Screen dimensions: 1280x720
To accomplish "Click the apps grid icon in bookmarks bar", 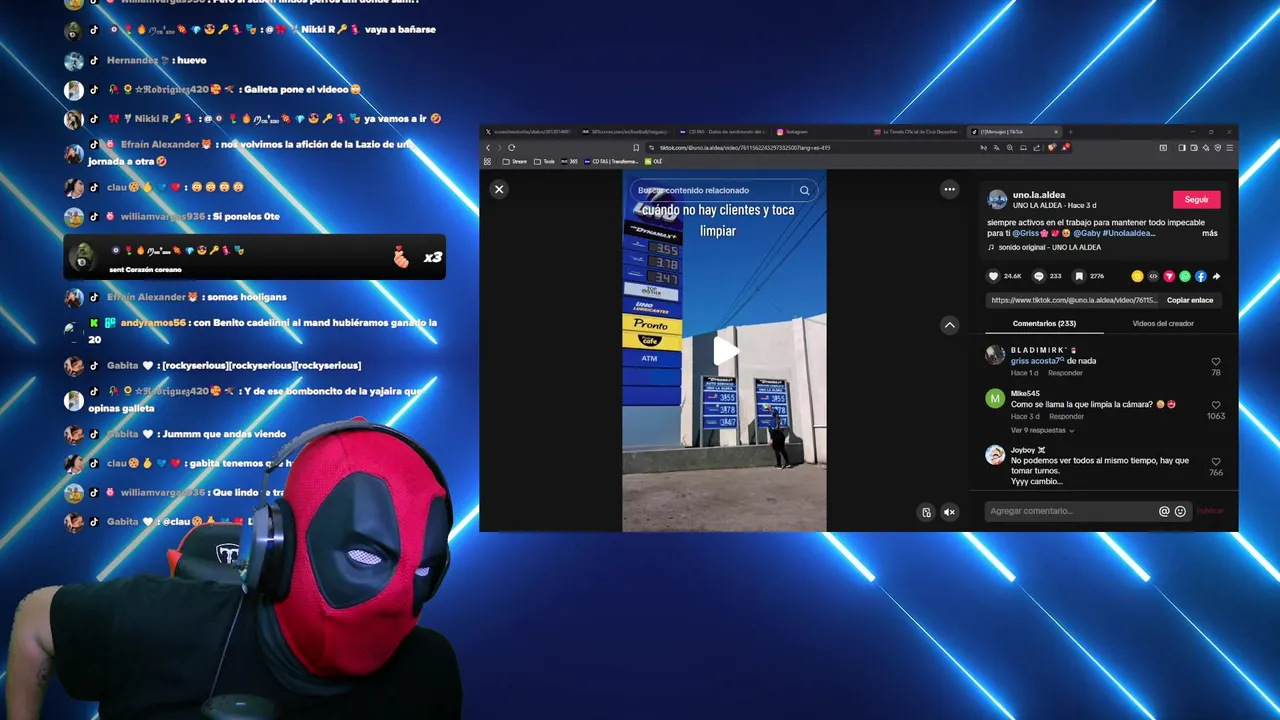I will 487,161.
